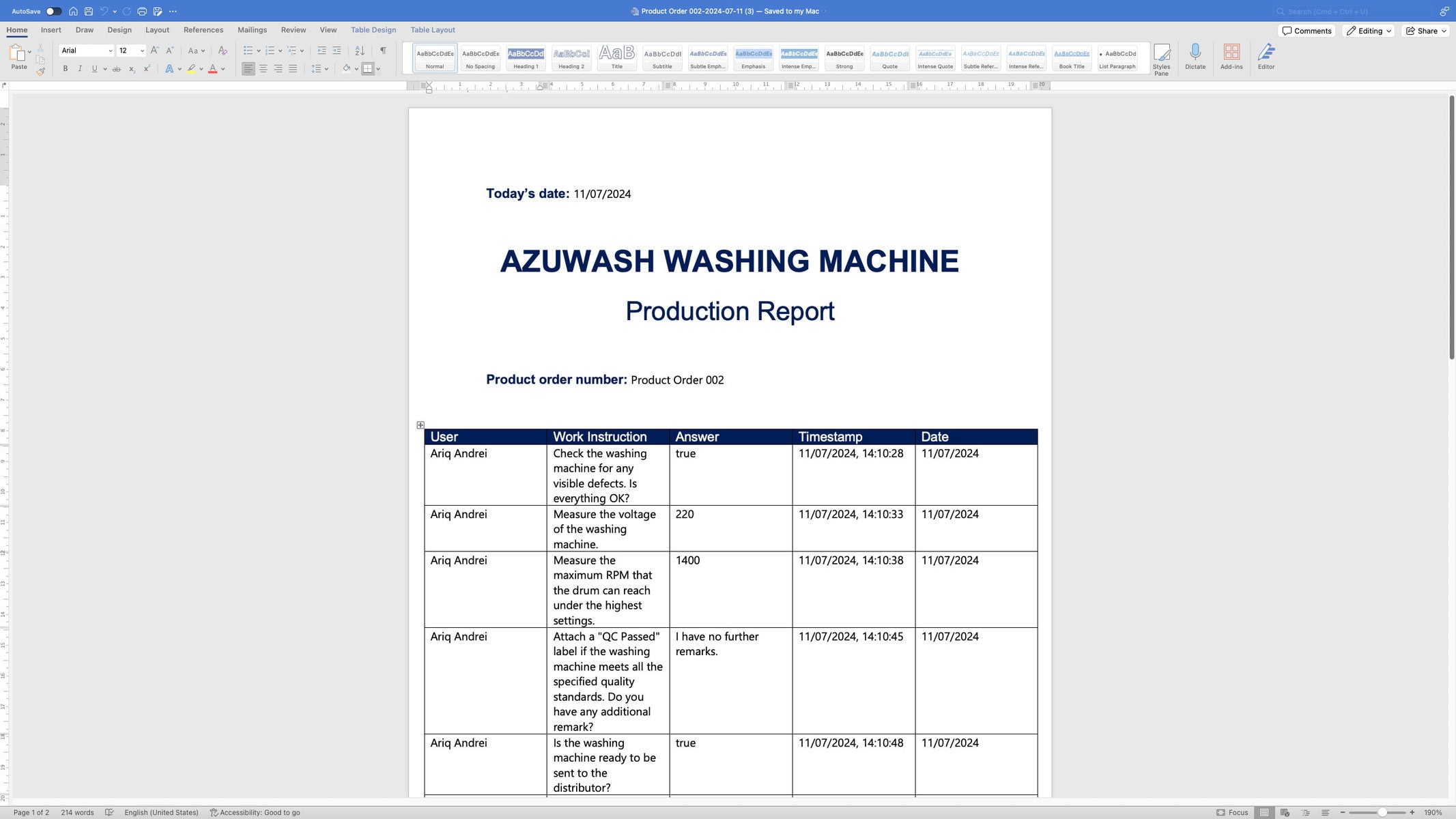Screen dimensions: 1456x819
Task: Expand the highlight color dropdown
Action: (201, 68)
